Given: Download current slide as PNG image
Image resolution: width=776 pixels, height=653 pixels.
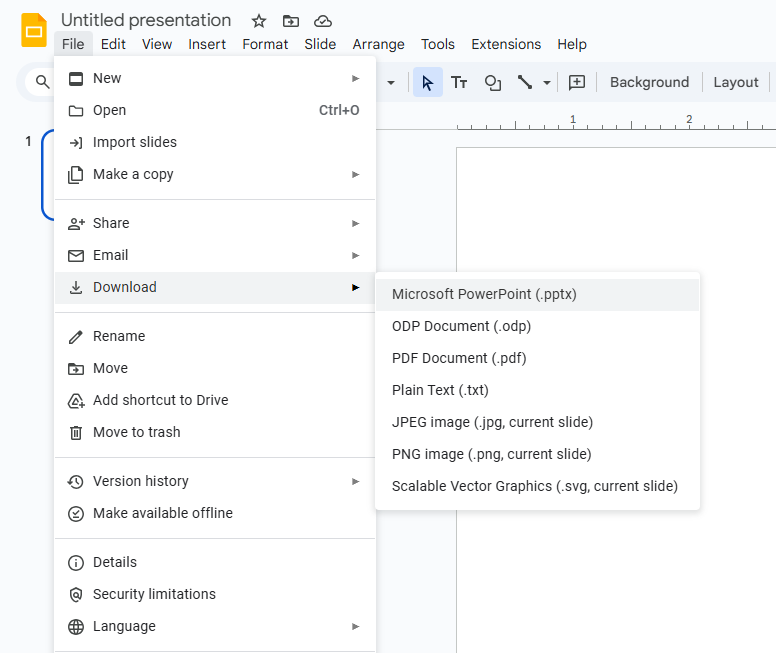Looking at the screenshot, I should point(537,454).
